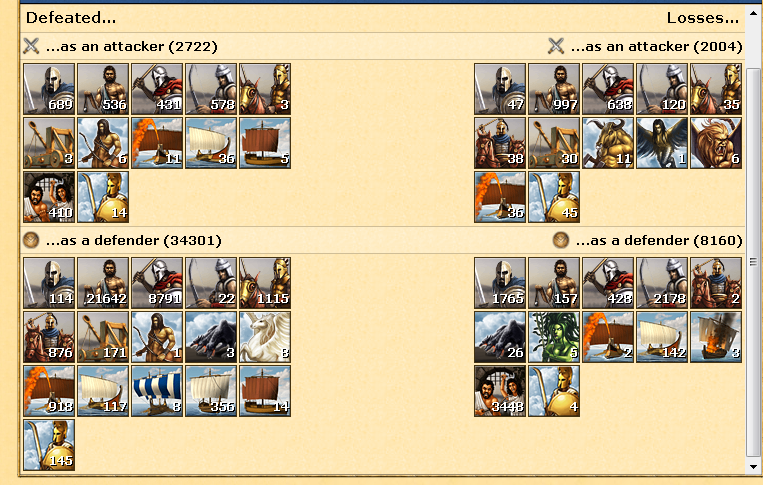Screen dimensions: 763x485
Task: Select the Minotaur icon showing 11 losses
Action: coord(608,143)
